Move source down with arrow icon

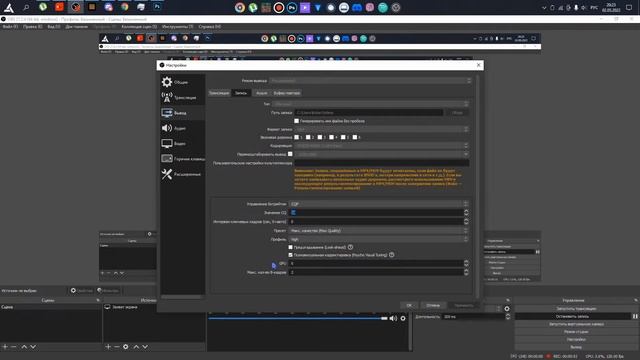pyautogui.click(x=145, y=347)
